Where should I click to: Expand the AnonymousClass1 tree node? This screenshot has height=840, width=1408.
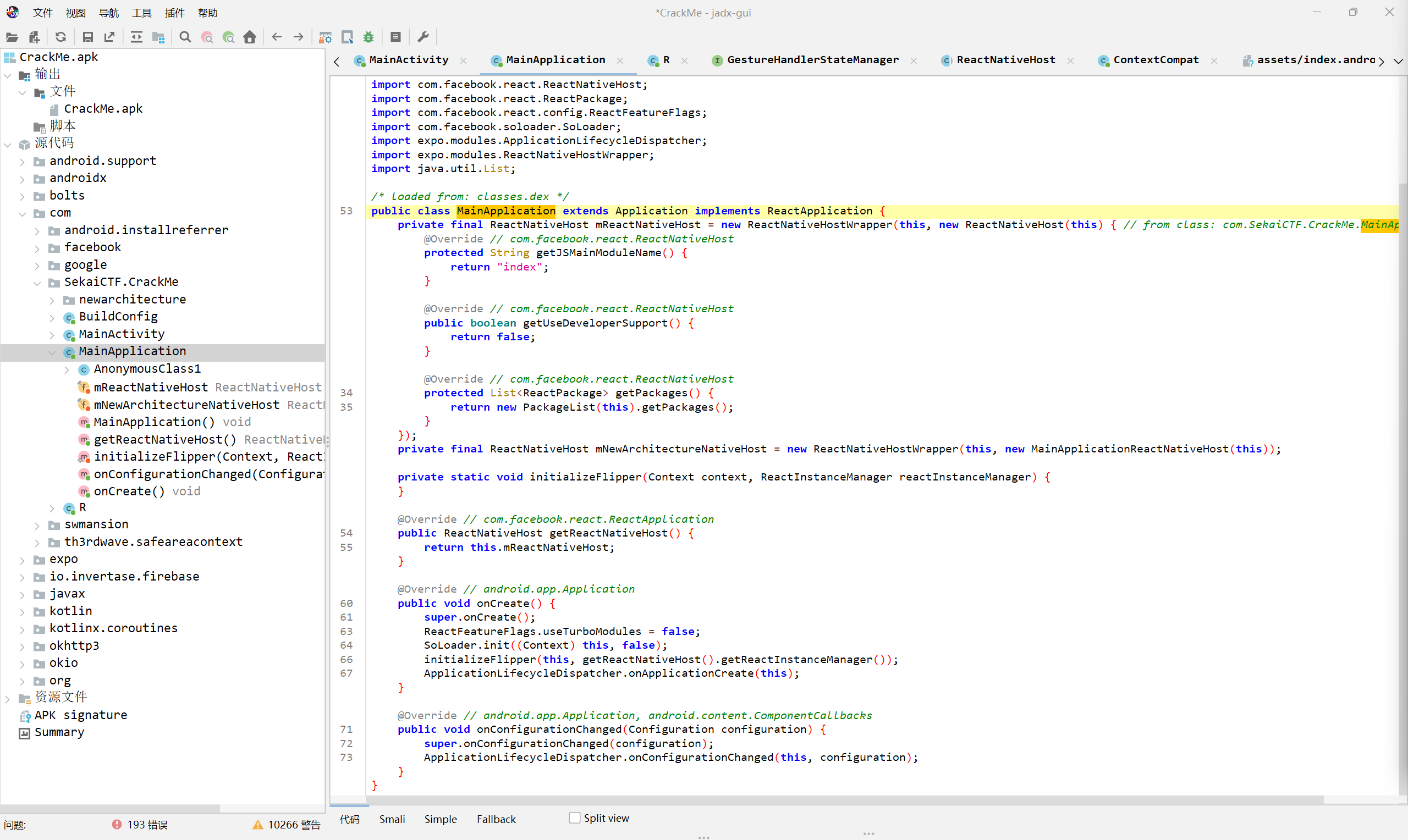(x=67, y=369)
